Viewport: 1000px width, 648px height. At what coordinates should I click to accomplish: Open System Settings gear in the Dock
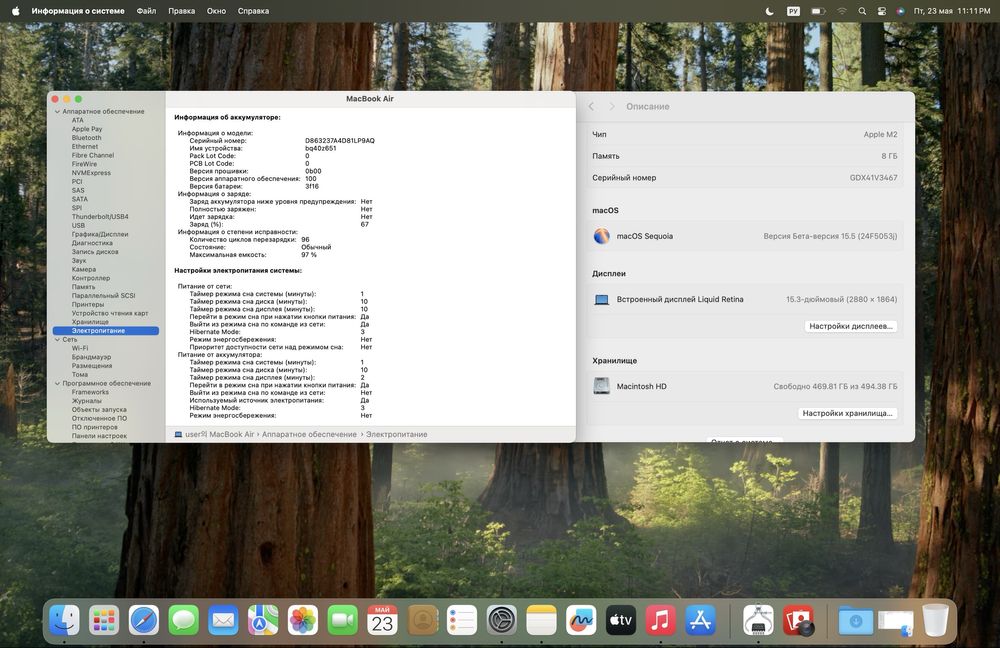501,620
